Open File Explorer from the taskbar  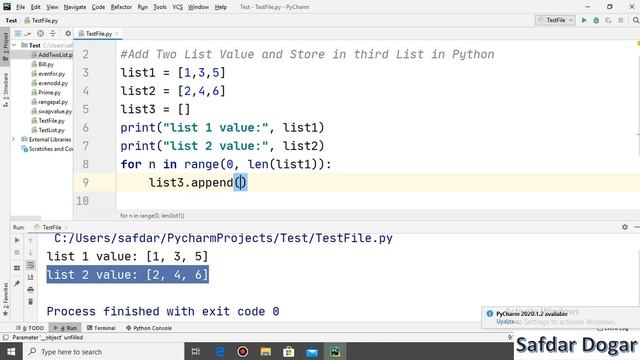pos(266,351)
